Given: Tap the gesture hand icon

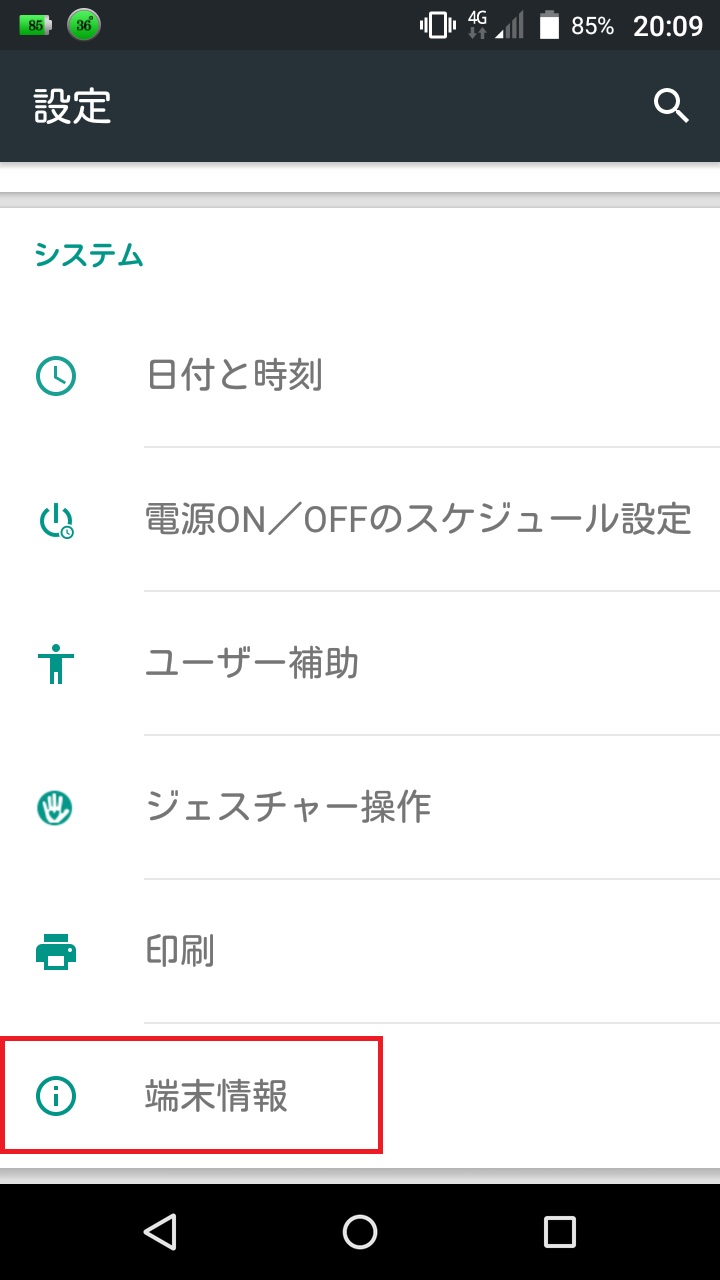Looking at the screenshot, I should (56, 808).
